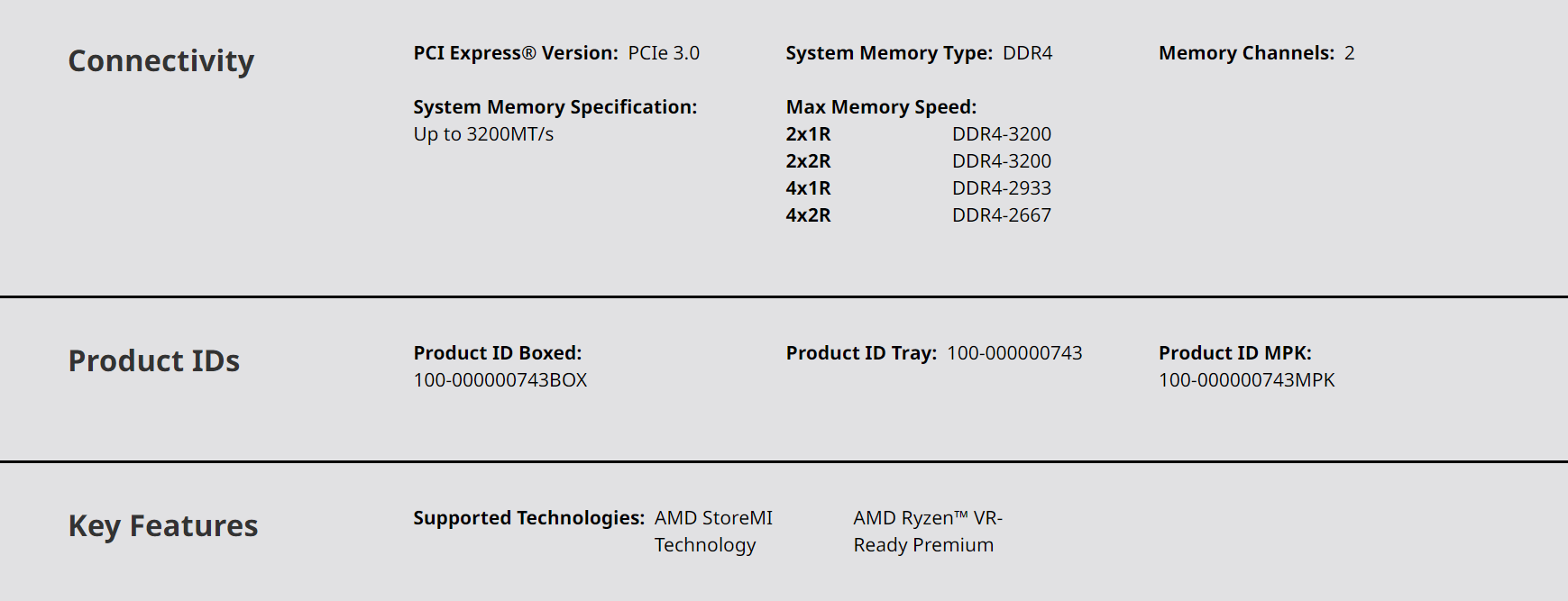Open the AMD StoreMI Technology entry
Screen dimensions: 1568x601
[713, 532]
